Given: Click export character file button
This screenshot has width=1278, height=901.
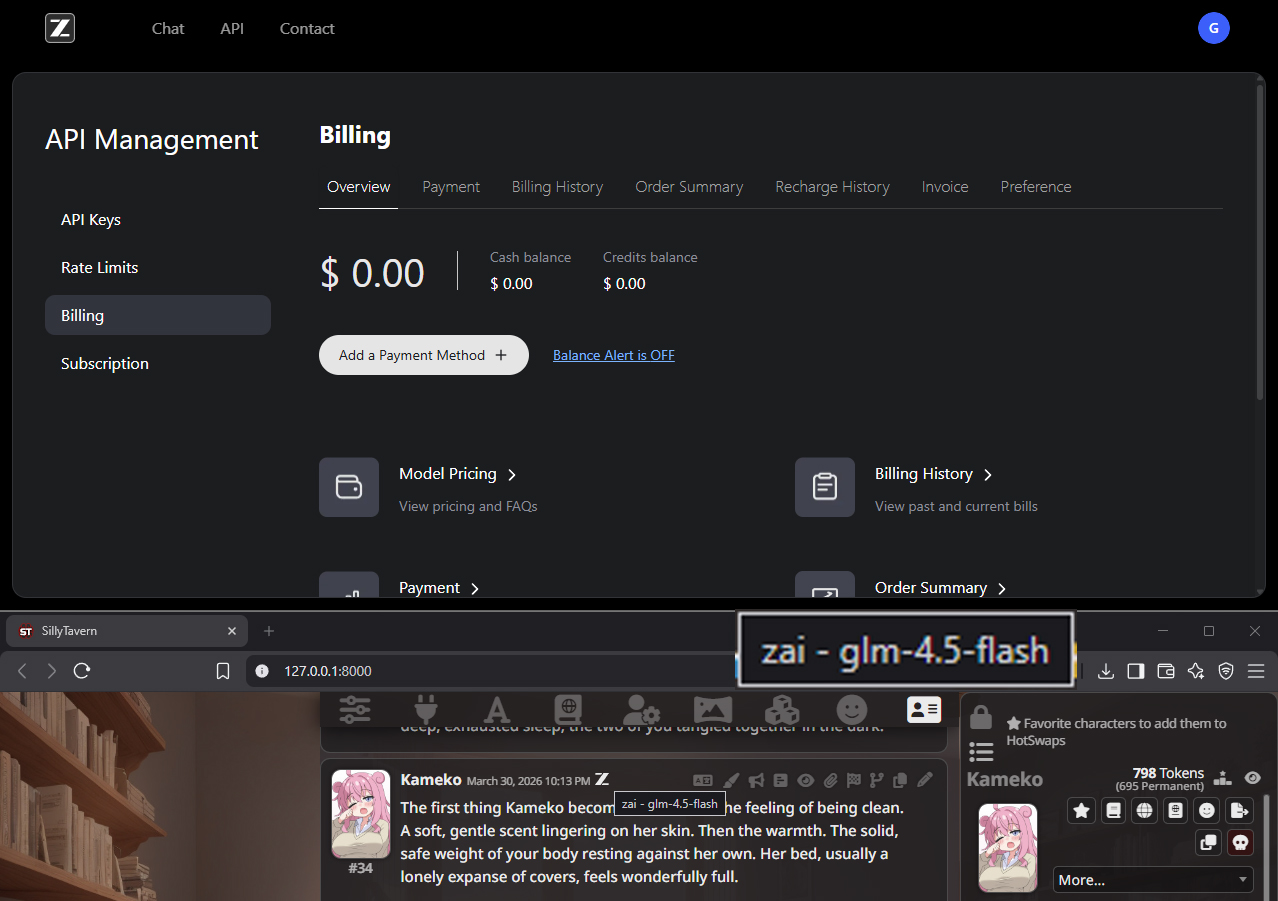Looking at the screenshot, I should click(1240, 811).
